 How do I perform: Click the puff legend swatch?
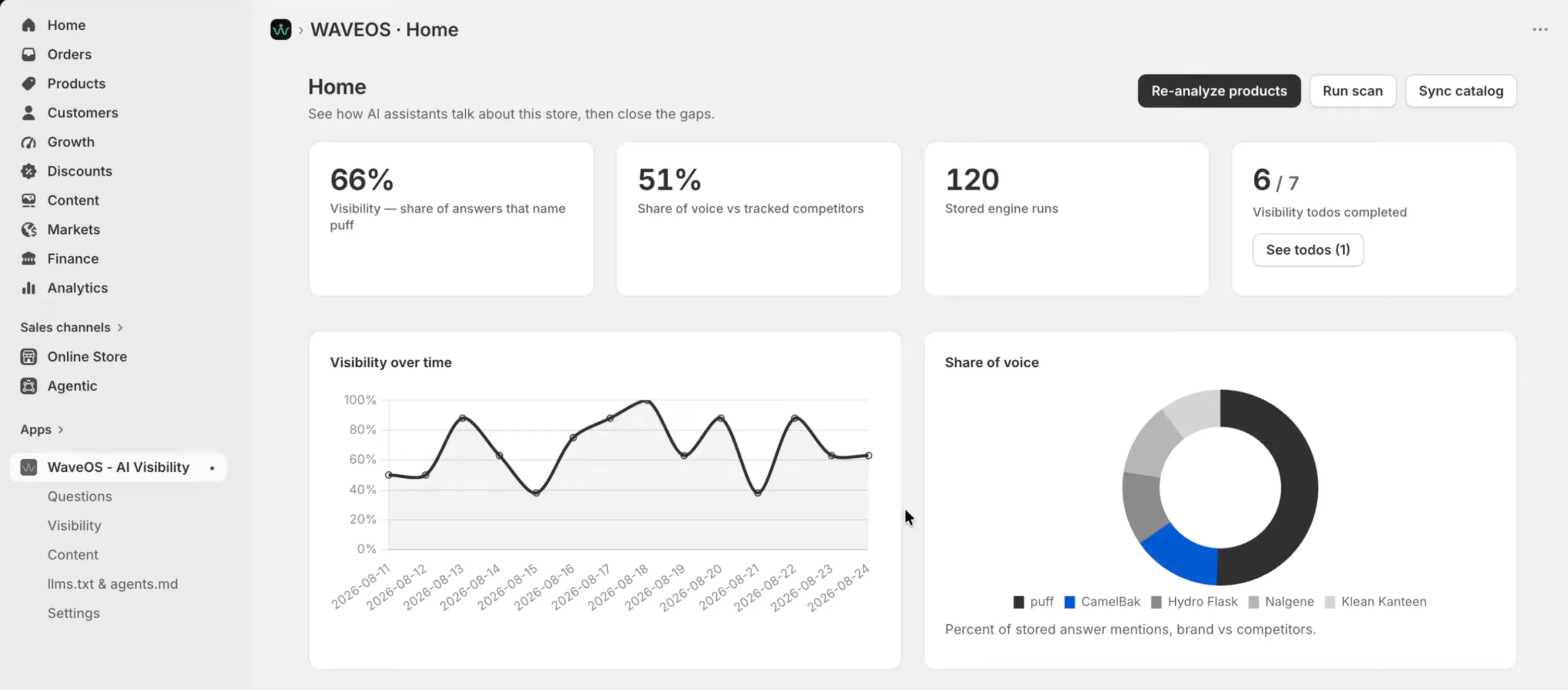pos(1018,602)
